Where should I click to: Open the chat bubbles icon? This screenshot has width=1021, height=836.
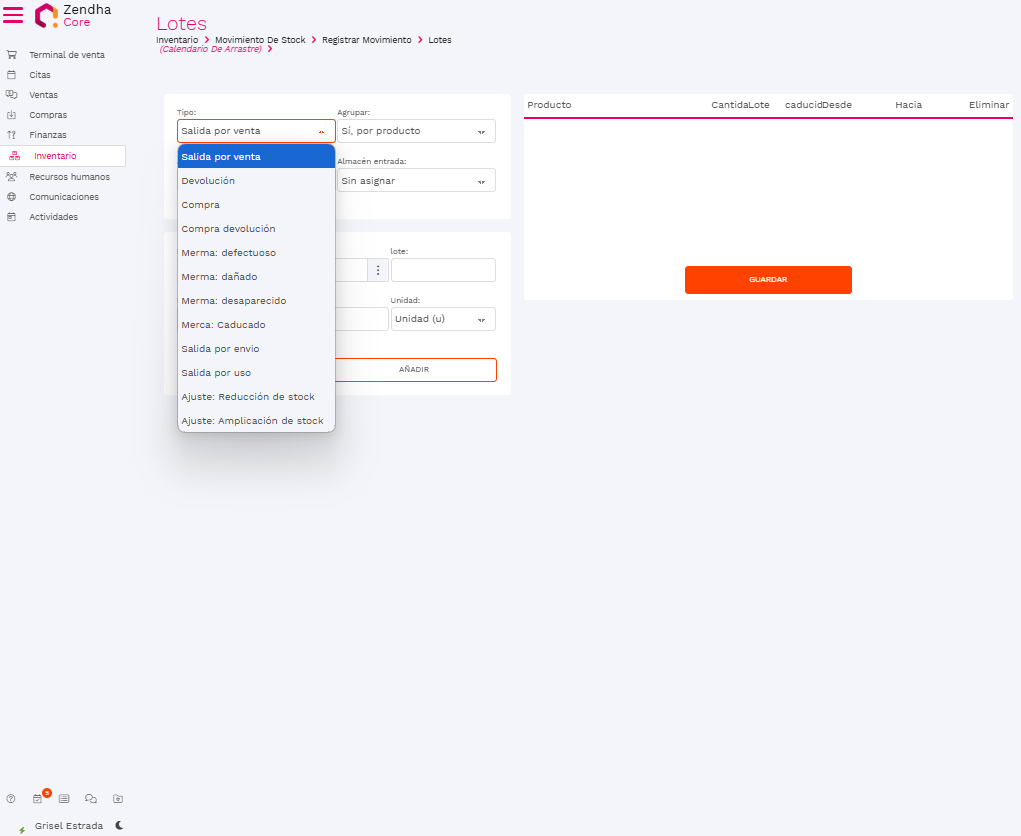coord(91,799)
